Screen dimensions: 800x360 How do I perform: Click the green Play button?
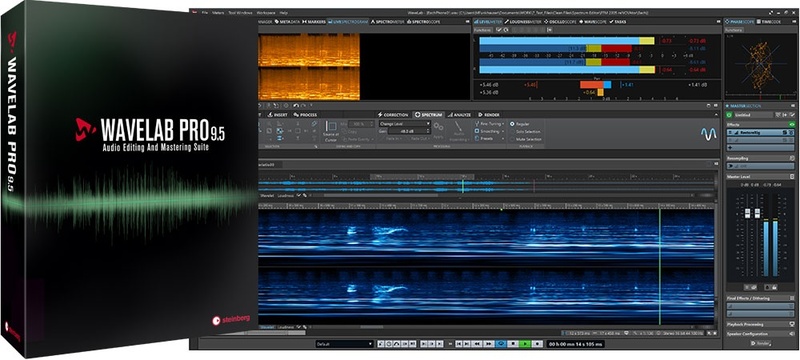click(525, 344)
